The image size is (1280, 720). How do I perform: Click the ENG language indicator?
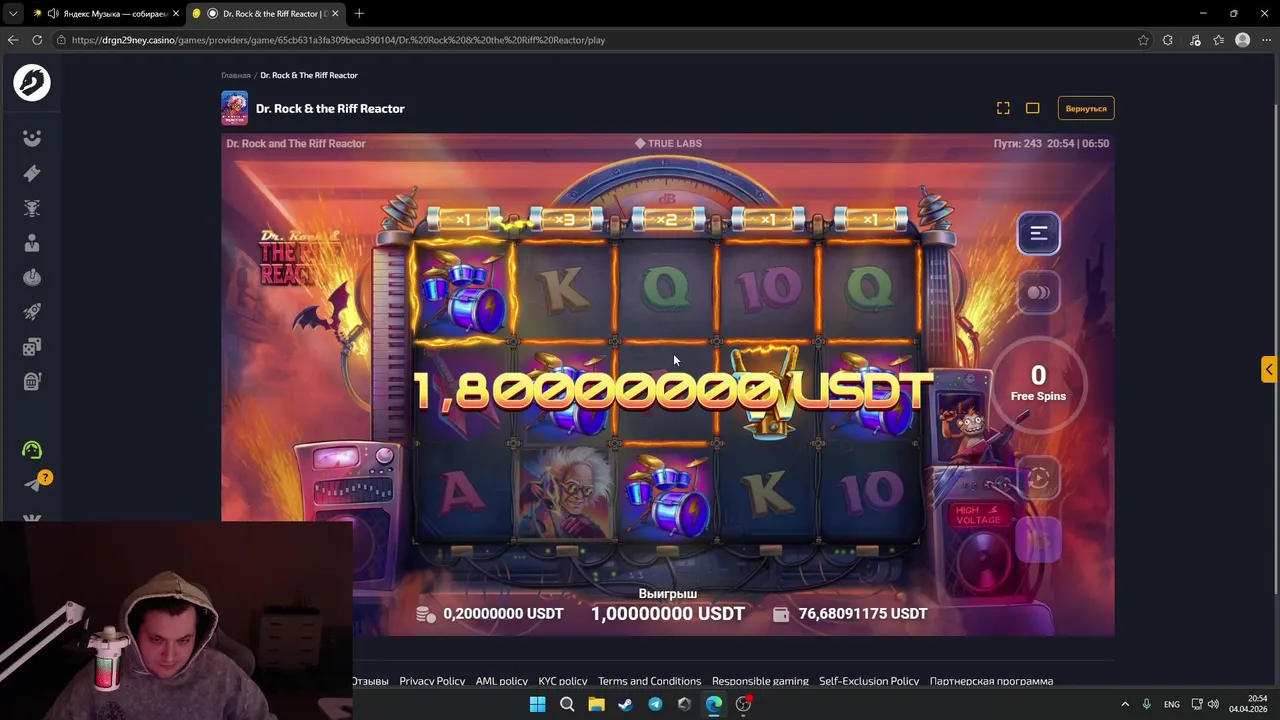coord(1171,704)
